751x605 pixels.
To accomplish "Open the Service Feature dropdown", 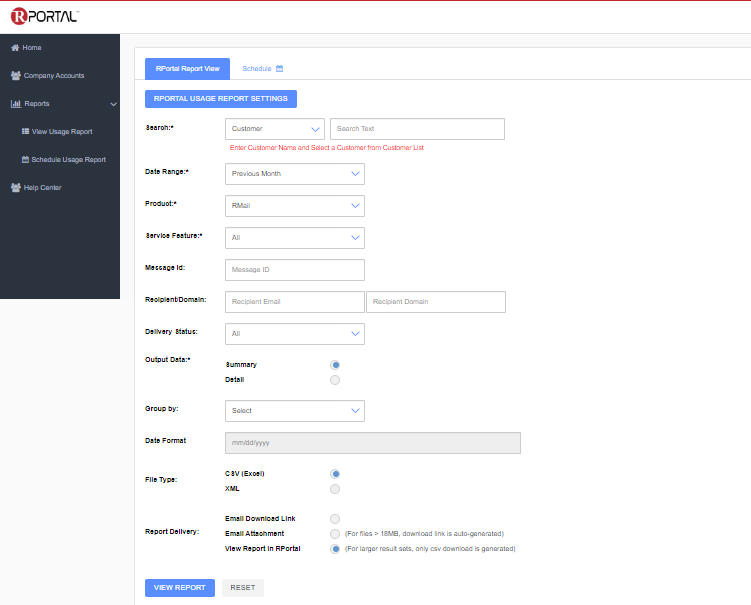I will coord(295,238).
